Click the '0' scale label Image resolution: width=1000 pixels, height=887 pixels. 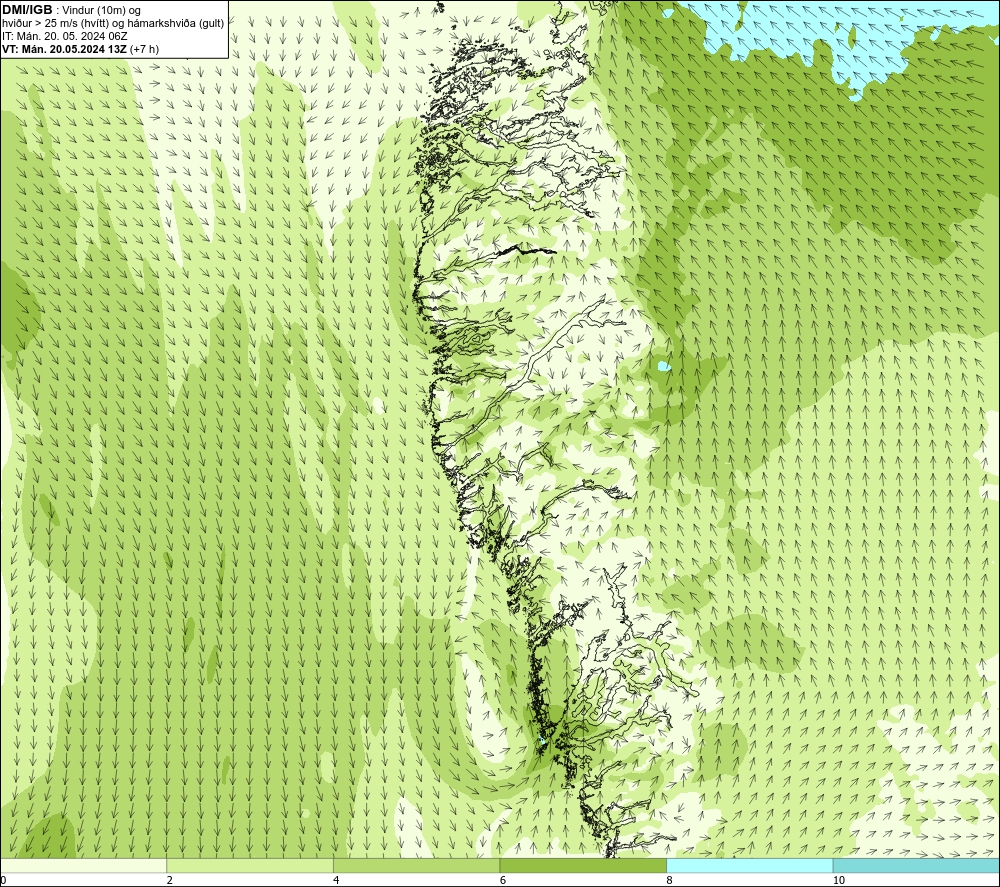point(4,880)
